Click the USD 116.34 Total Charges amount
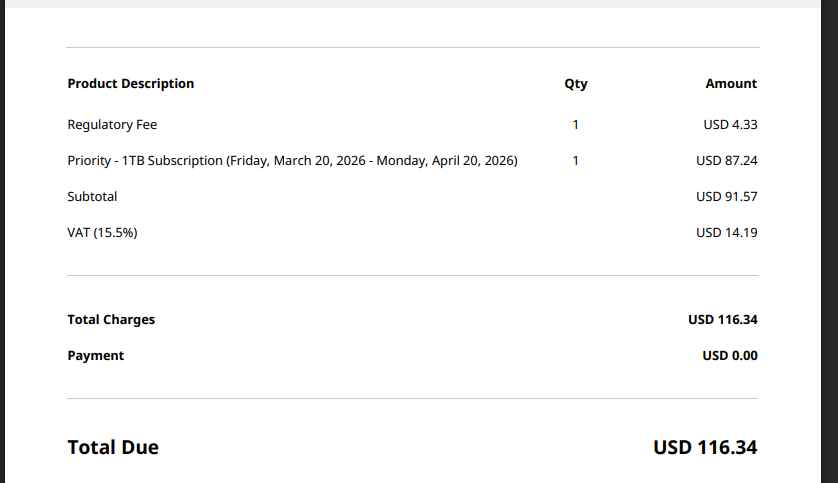Viewport: 838px width, 483px height. click(x=723, y=320)
